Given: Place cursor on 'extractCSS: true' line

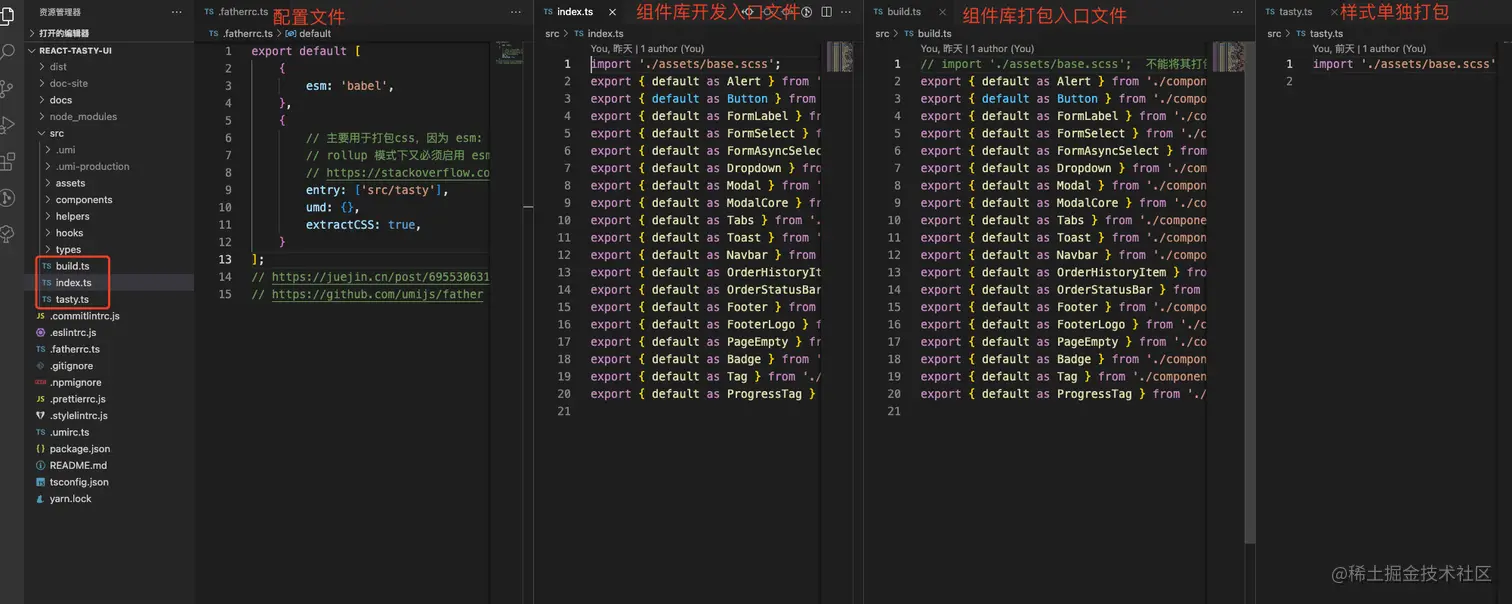Looking at the screenshot, I should click(x=363, y=225).
